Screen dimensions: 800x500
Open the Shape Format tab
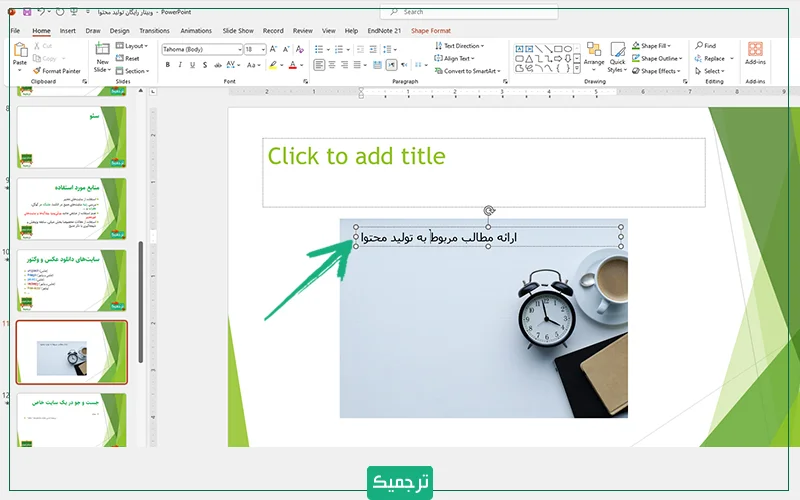pos(431,31)
